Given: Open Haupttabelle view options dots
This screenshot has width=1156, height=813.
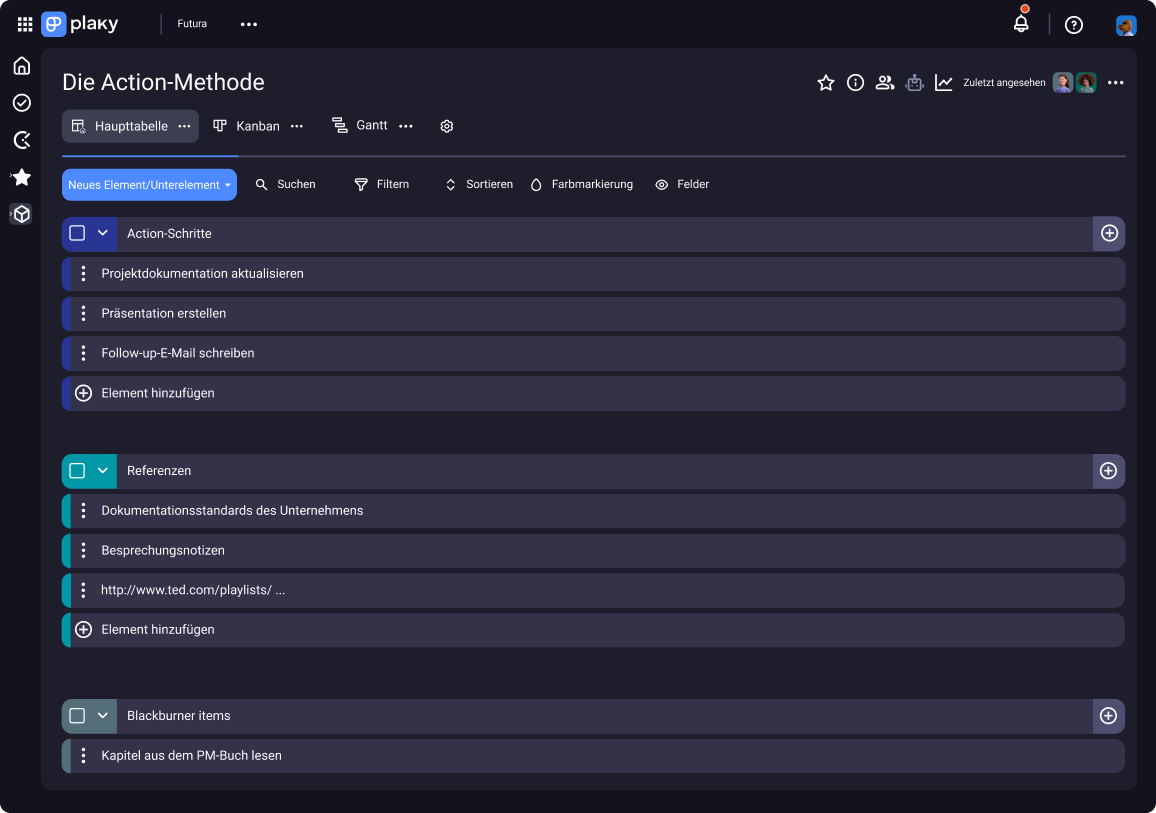Looking at the screenshot, I should click(184, 126).
